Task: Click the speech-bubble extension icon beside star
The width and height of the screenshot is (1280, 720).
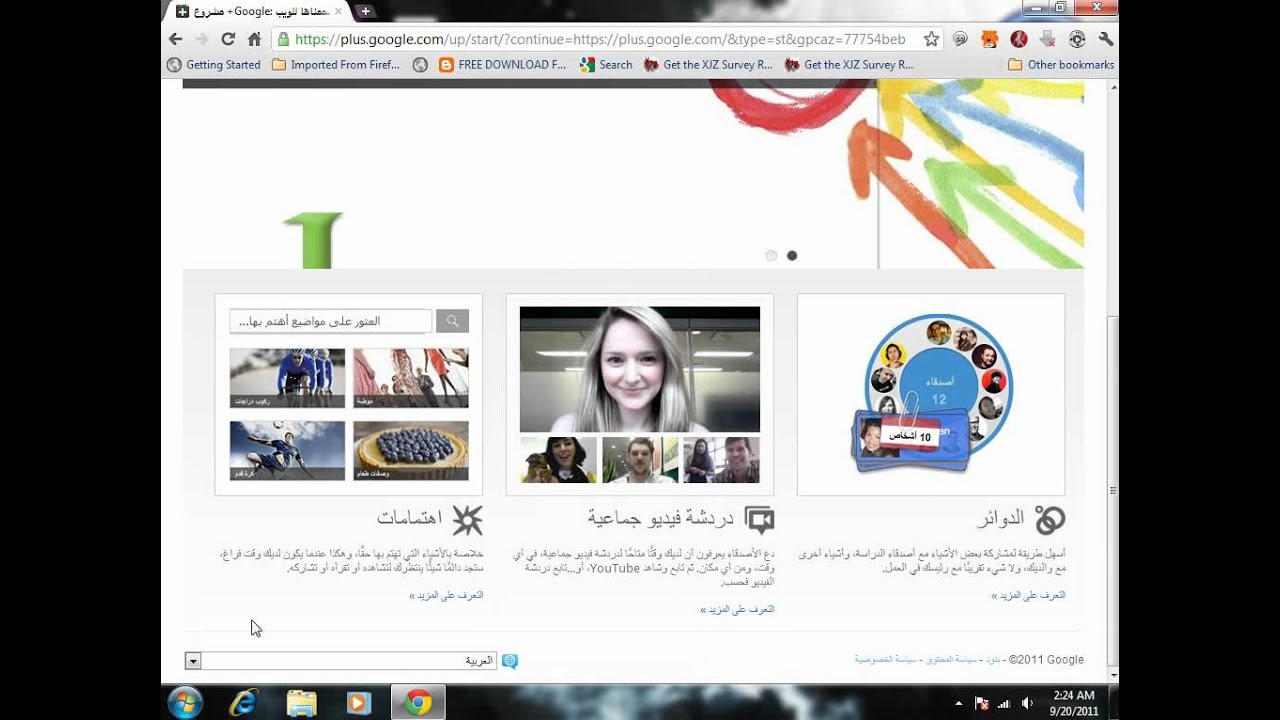Action: [x=960, y=39]
